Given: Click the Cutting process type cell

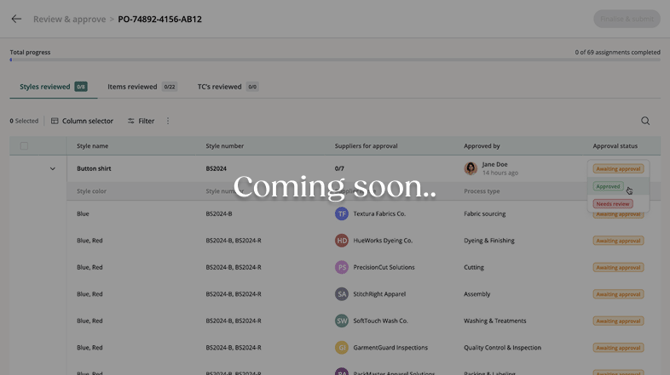Looking at the screenshot, I should (474, 267).
